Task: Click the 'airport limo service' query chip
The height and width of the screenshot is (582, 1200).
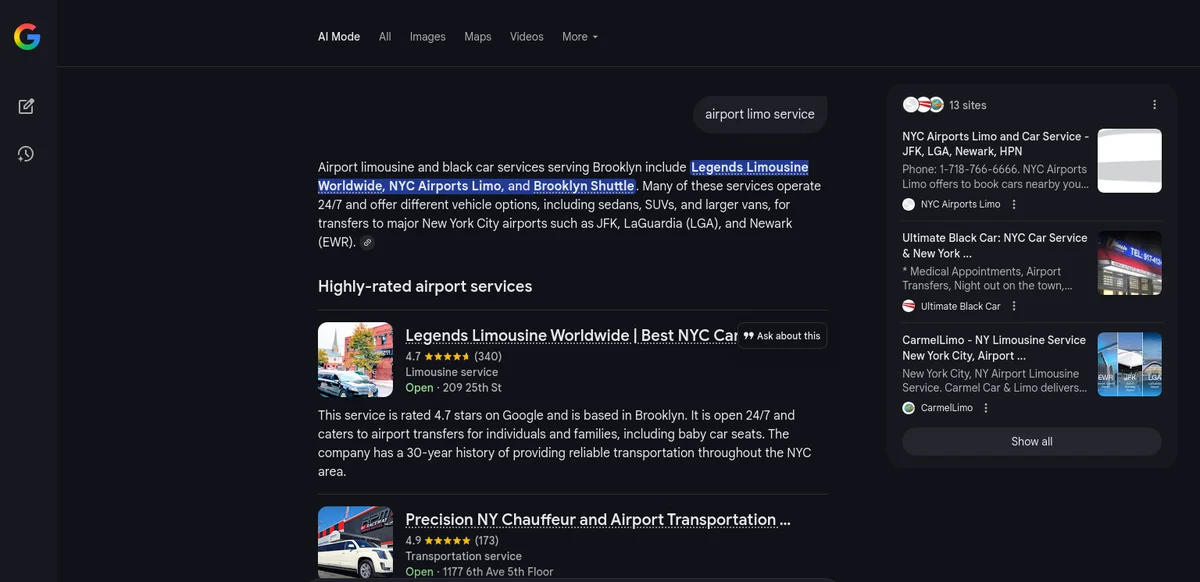Action: tap(760, 114)
